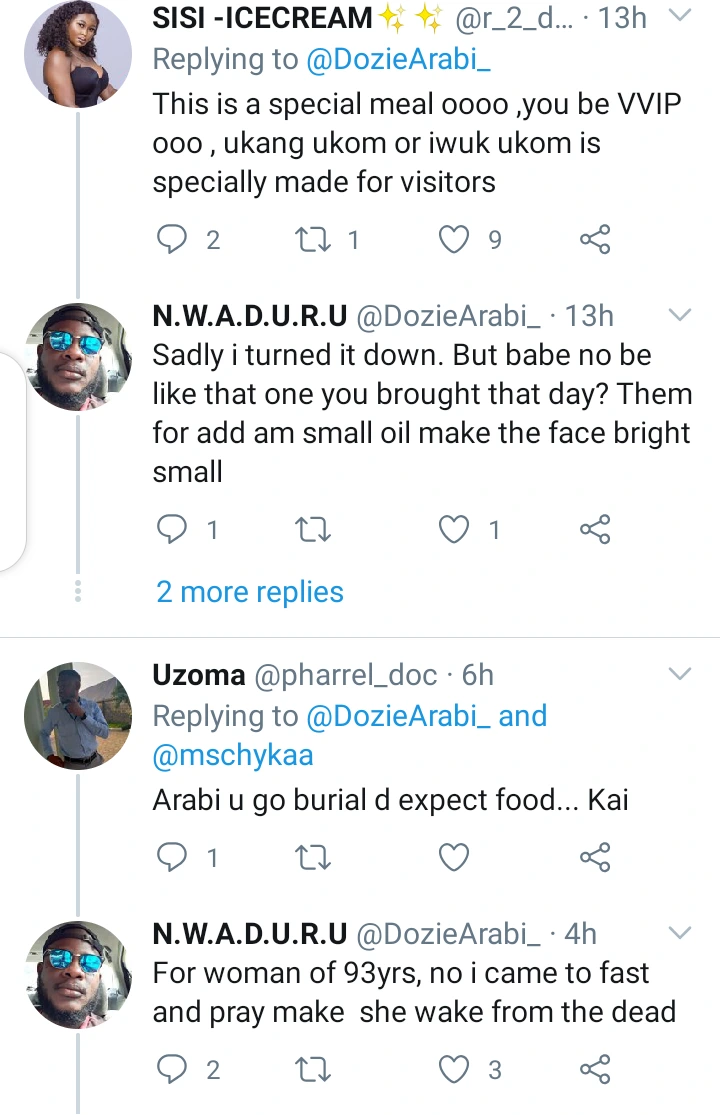Reply to "Sadly i turned it down" tweet
The image size is (720, 1115).
point(174,531)
